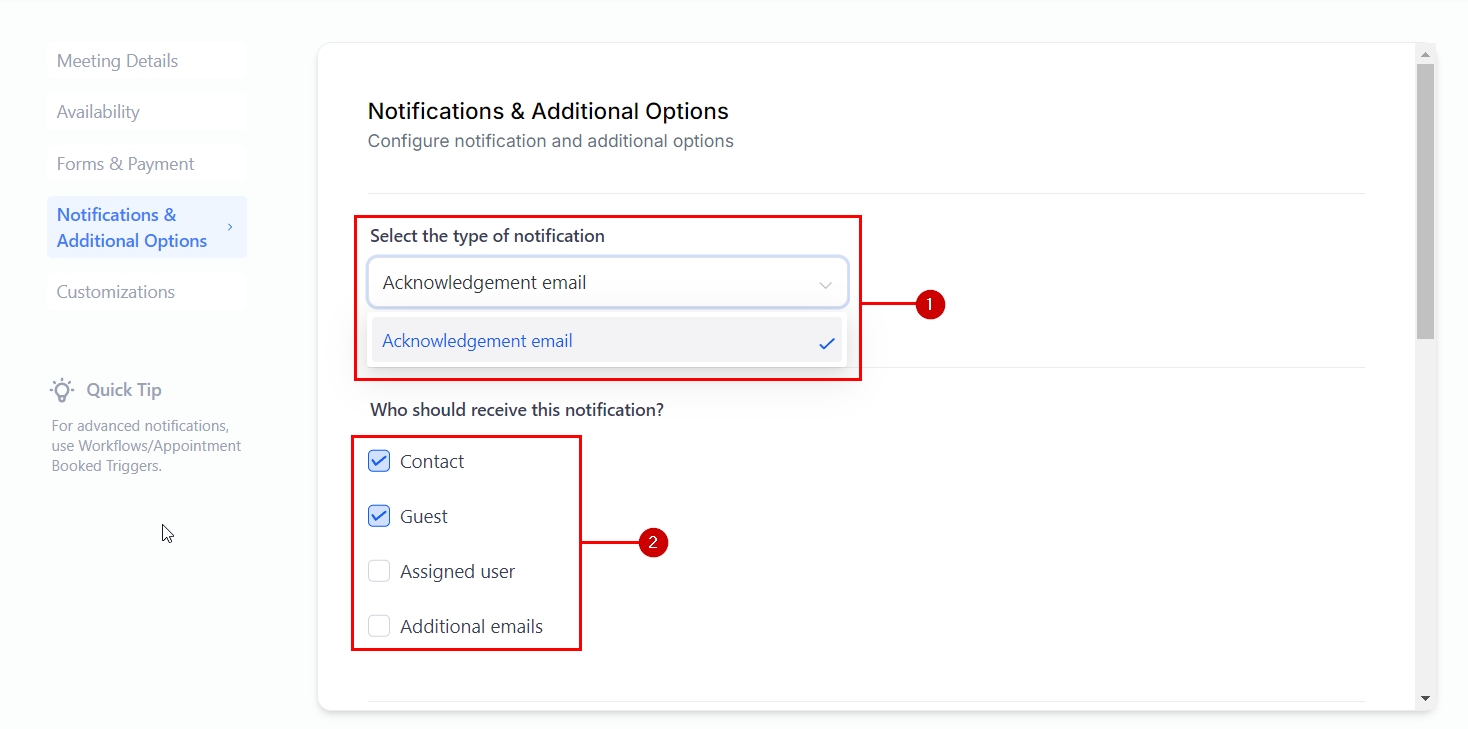Viewport: 1468px width, 729px height.
Task: Click the scrollbar up arrow
Action: [1425, 54]
